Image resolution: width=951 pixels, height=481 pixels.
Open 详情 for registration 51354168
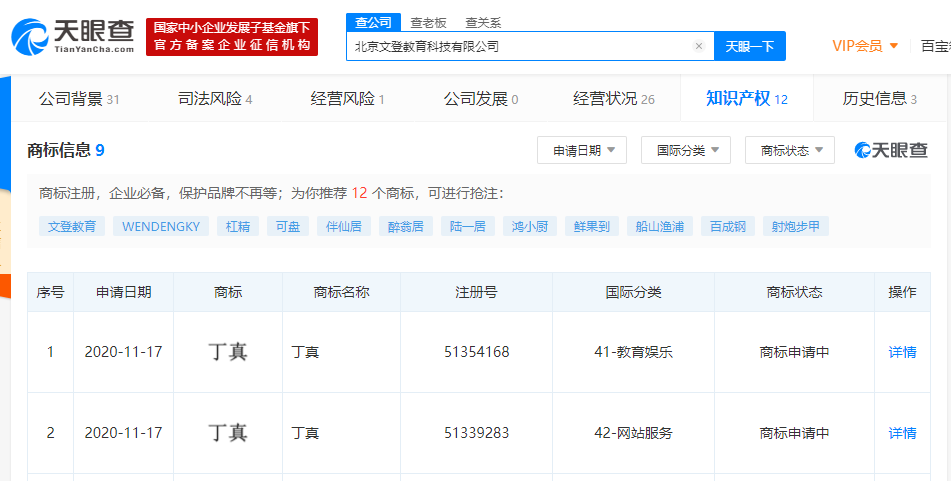tap(902, 352)
